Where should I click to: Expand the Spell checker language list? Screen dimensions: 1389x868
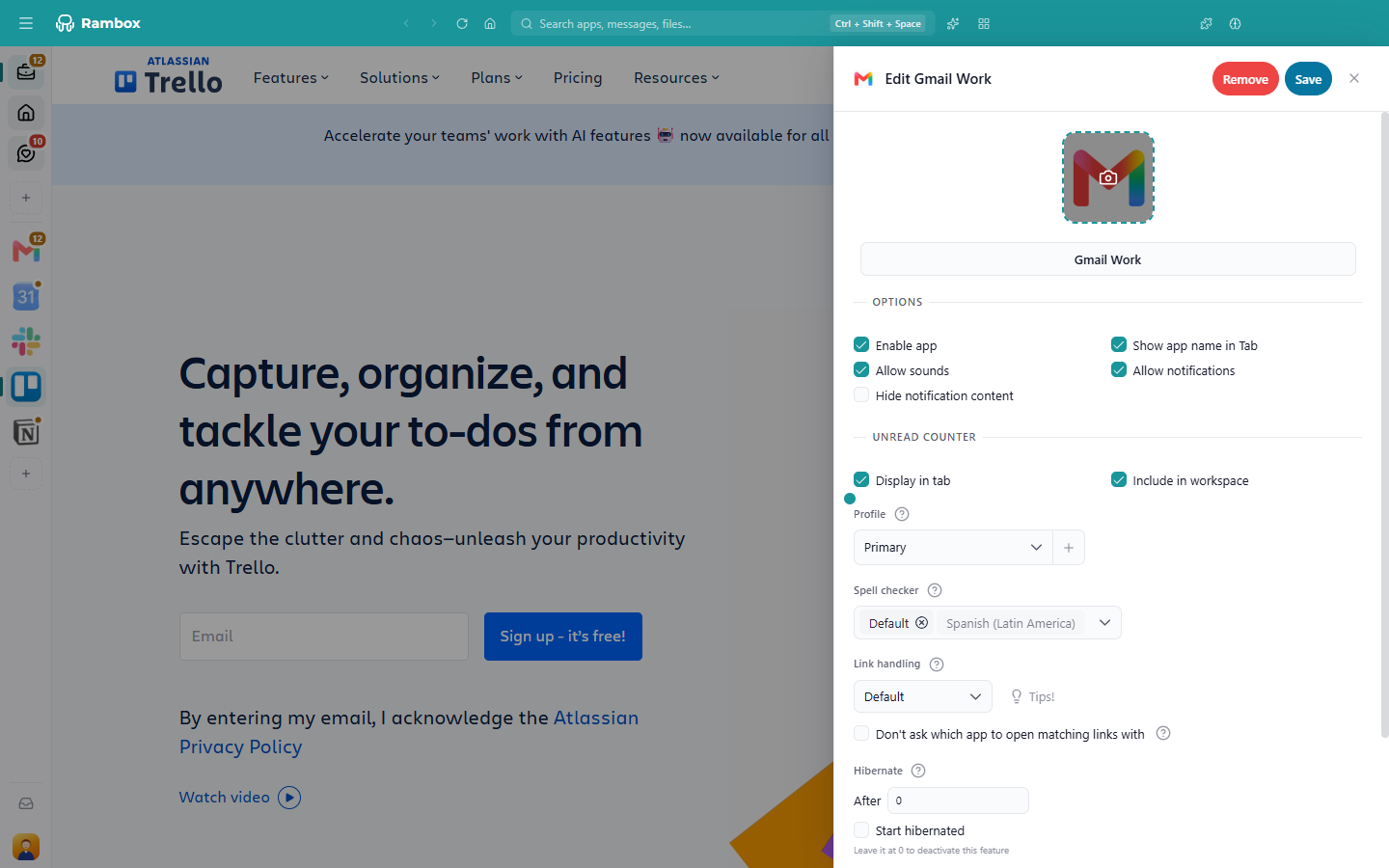pyautogui.click(x=1104, y=623)
